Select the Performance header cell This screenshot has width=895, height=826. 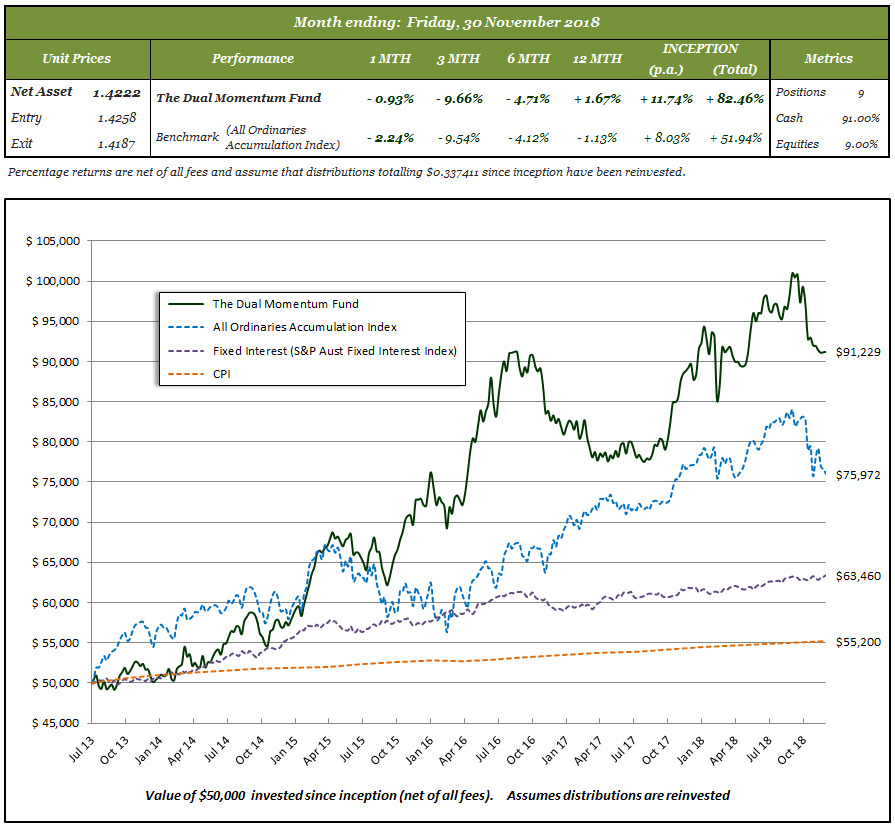[252, 58]
